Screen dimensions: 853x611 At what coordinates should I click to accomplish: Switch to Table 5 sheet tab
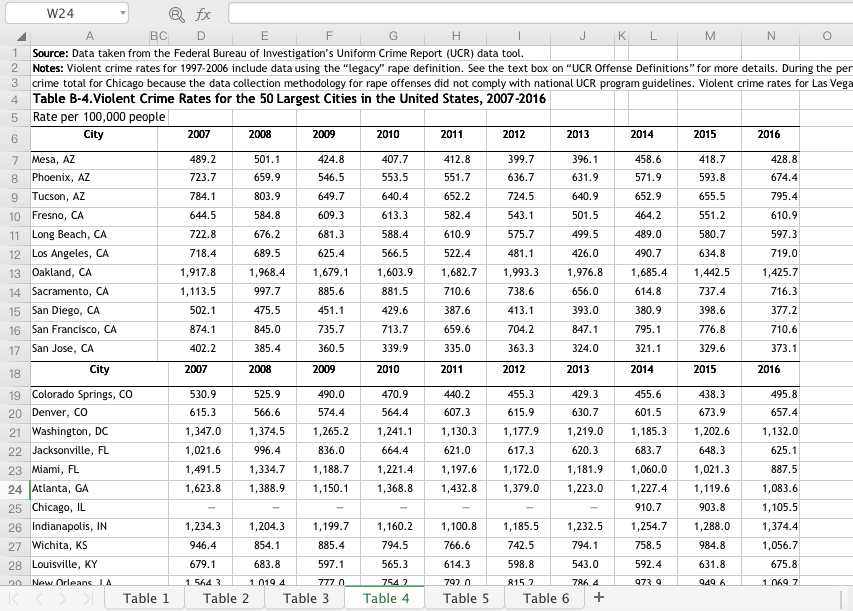(x=466, y=598)
